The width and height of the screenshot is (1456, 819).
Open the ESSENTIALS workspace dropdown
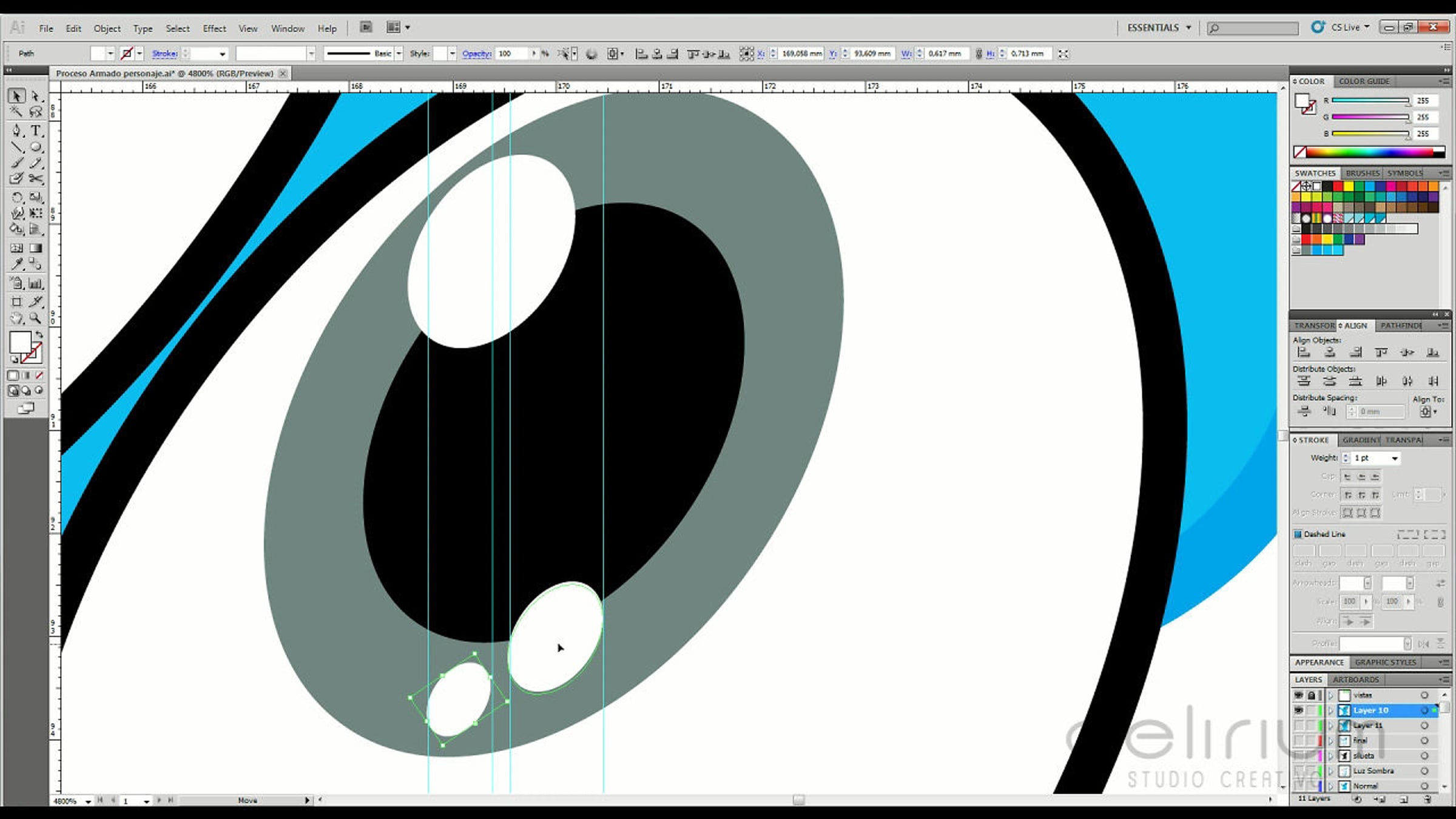(1159, 28)
